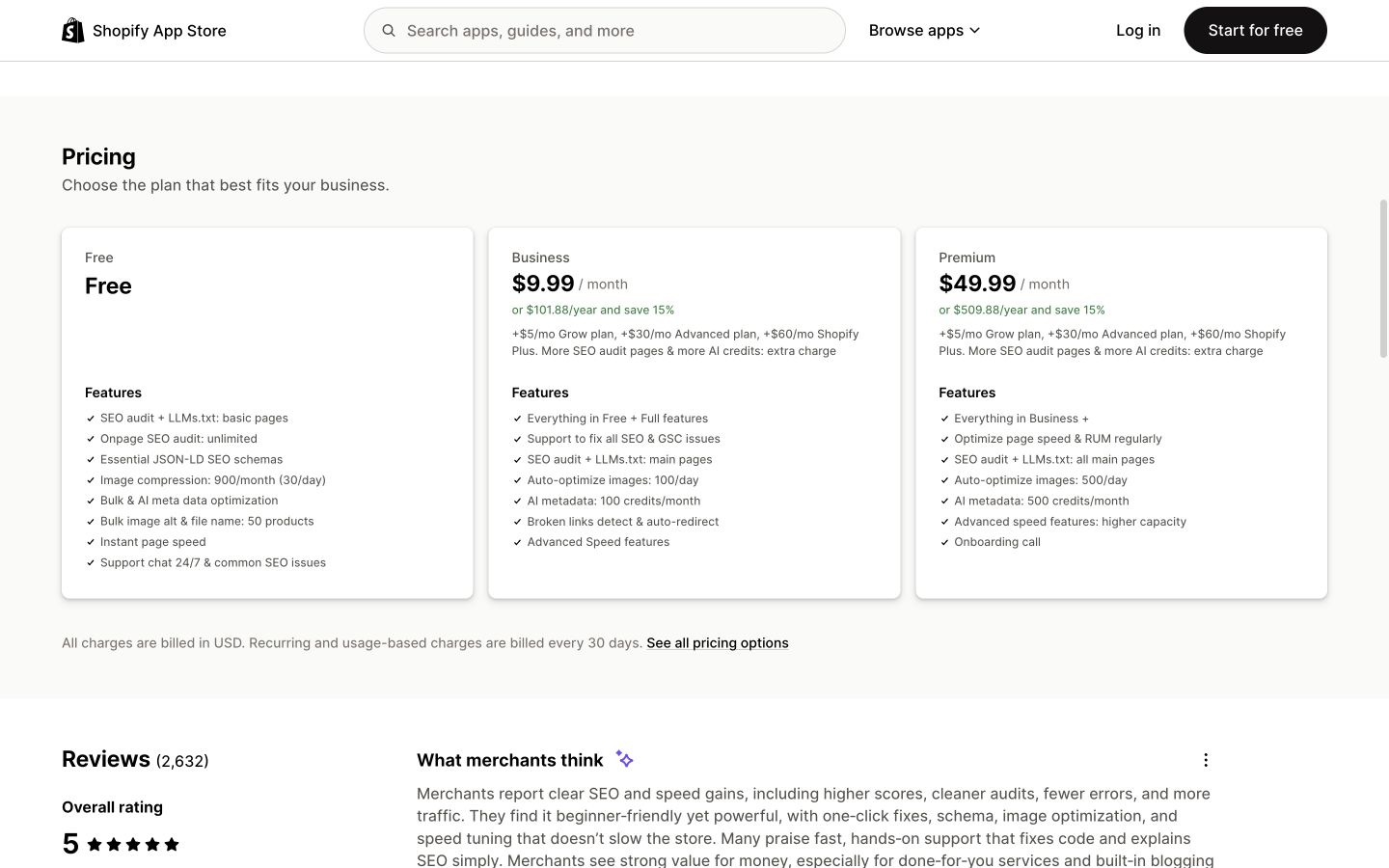Click the page vertical scrollbar
The image size is (1389, 868).
pos(1383,280)
